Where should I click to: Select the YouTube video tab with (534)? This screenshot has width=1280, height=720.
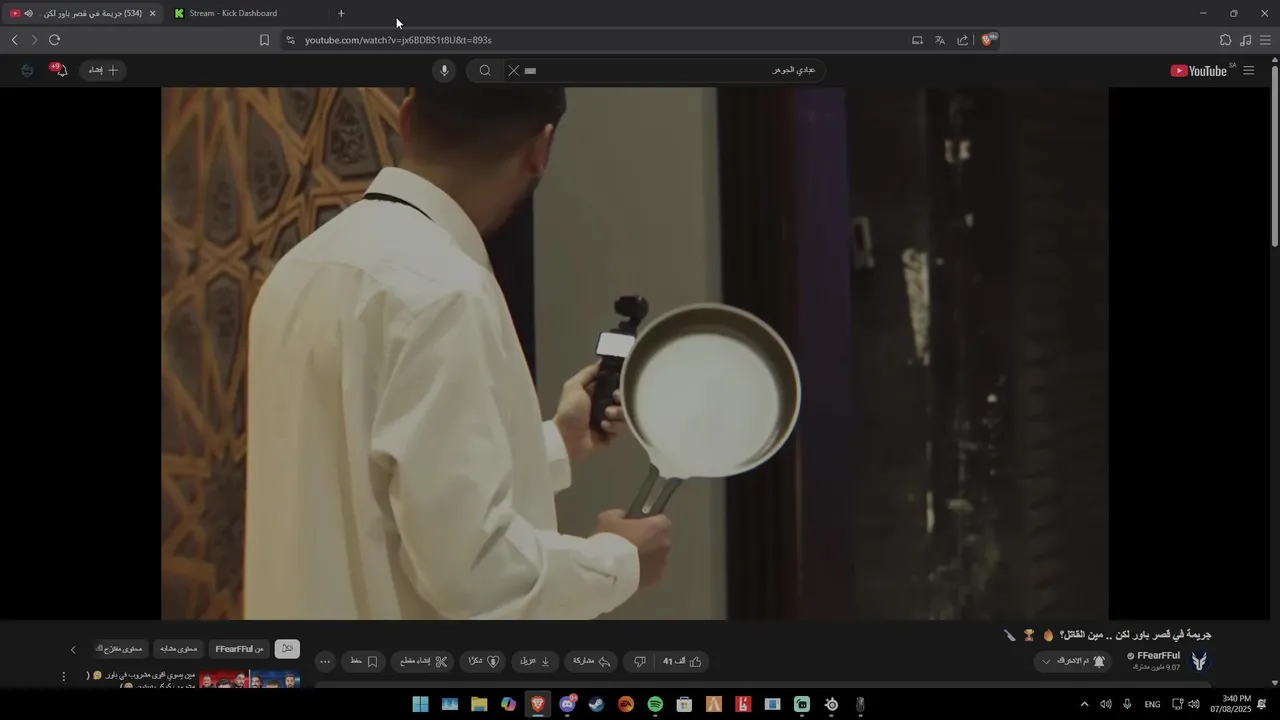click(82, 13)
